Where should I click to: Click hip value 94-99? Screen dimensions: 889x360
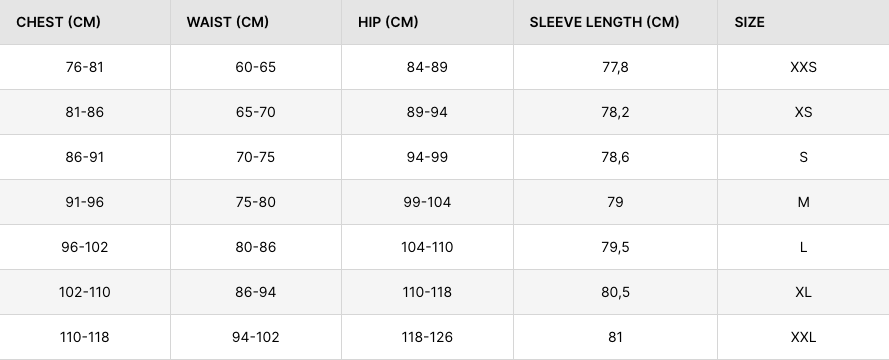tap(427, 157)
